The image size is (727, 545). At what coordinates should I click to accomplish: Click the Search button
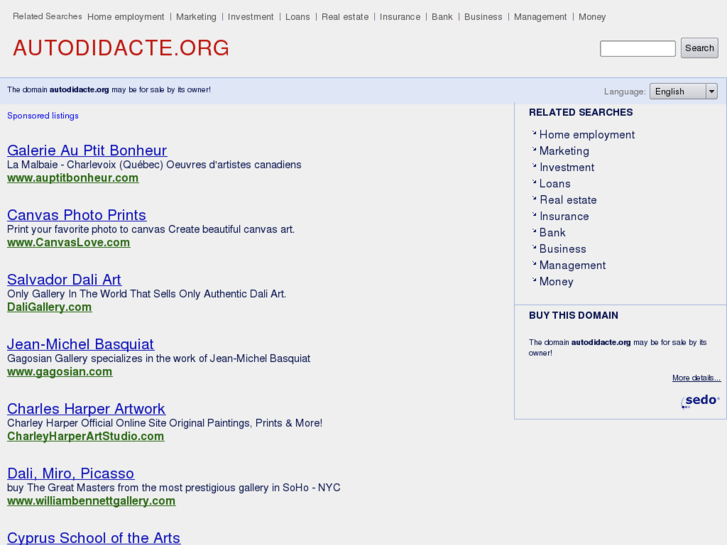[x=699, y=48]
